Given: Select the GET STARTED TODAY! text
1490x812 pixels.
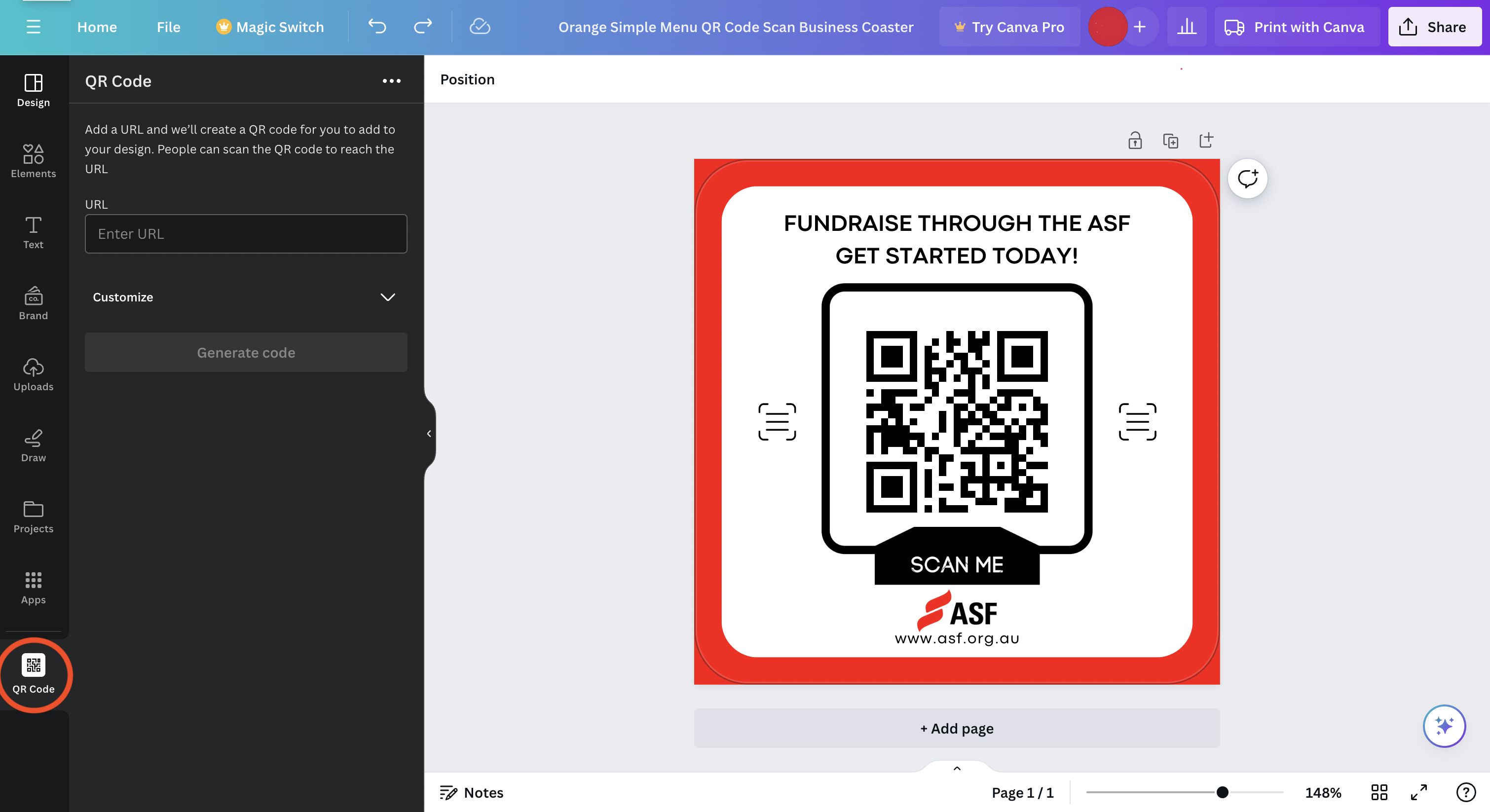Looking at the screenshot, I should [x=957, y=256].
